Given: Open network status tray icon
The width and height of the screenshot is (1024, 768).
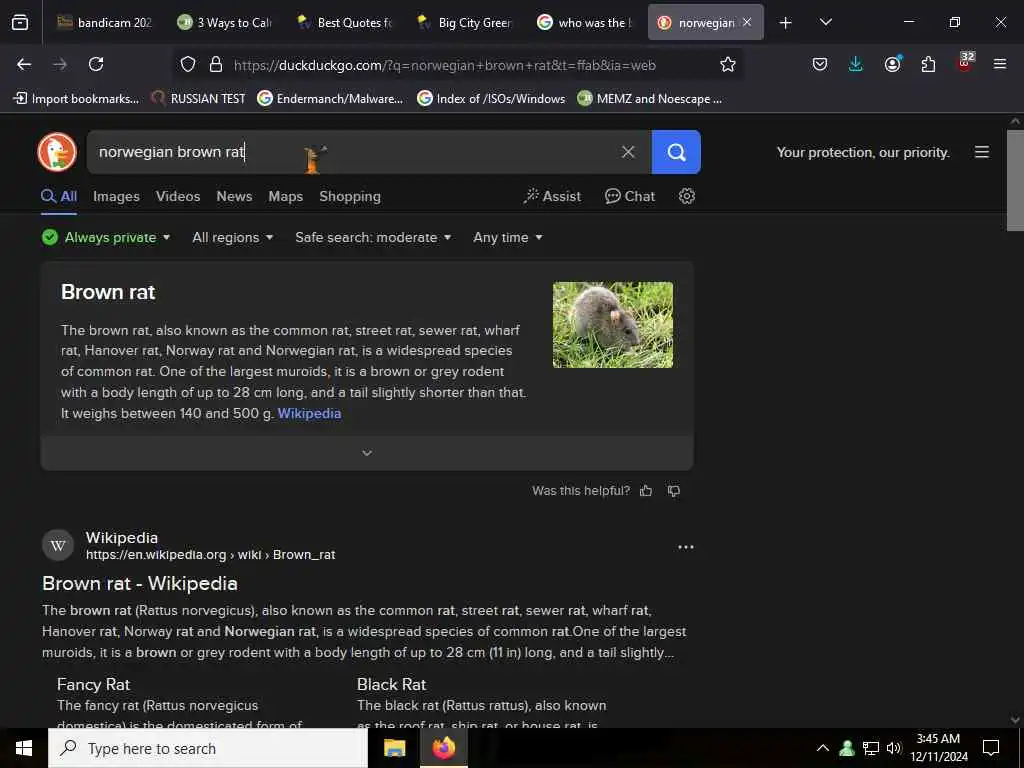Looking at the screenshot, I should (871, 748).
